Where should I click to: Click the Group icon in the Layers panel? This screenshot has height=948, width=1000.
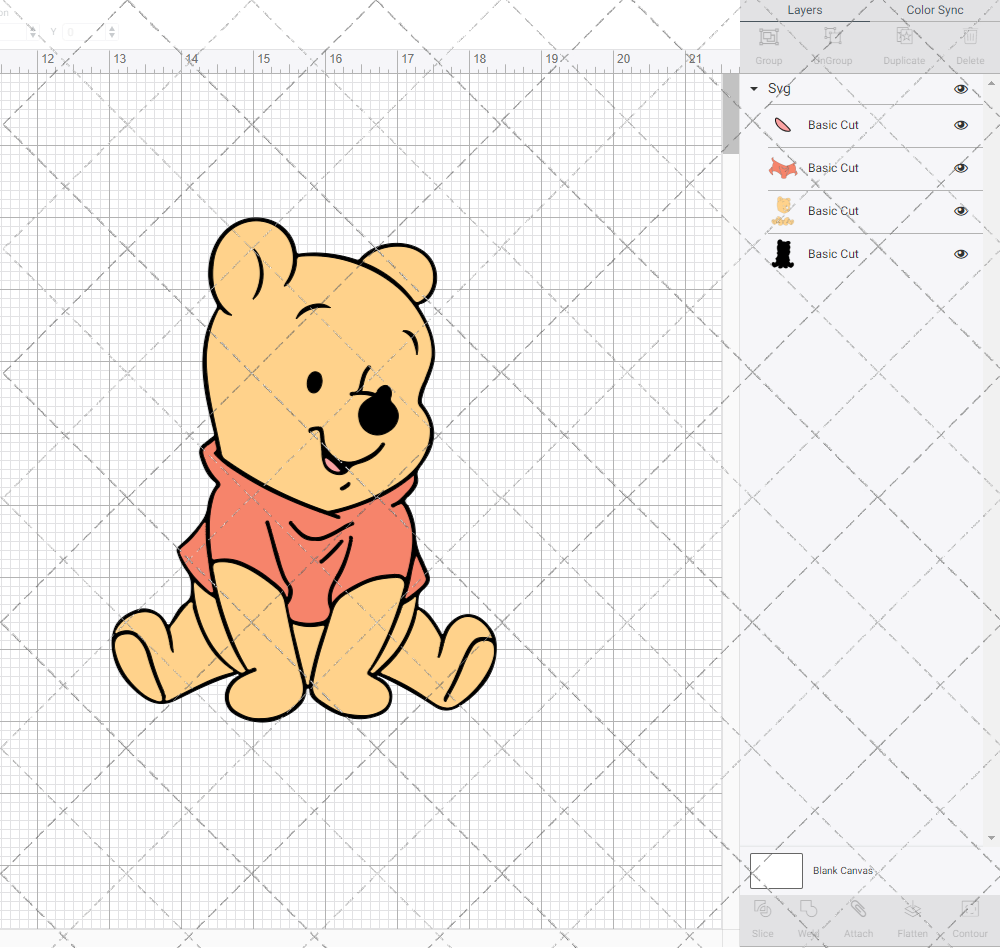768,37
